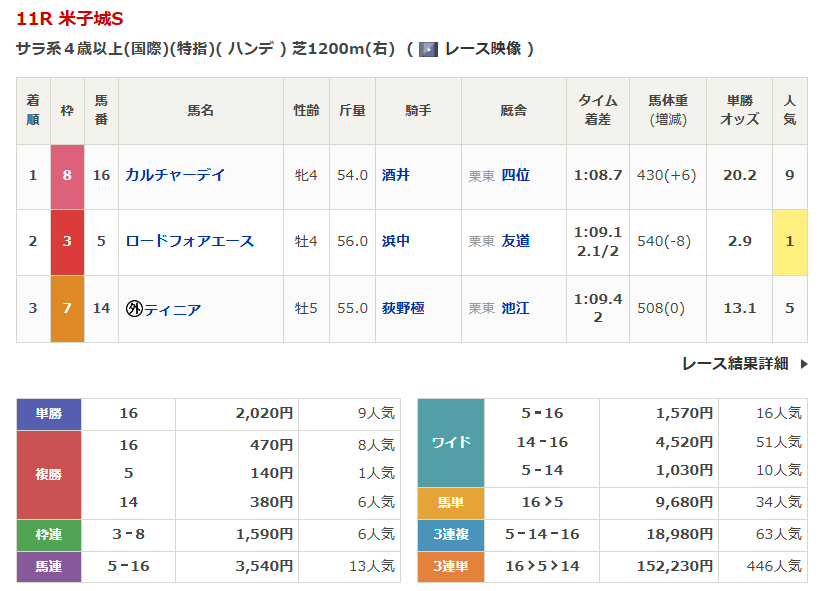Select the horse name ティニア
822x591 pixels.
click(x=173, y=309)
